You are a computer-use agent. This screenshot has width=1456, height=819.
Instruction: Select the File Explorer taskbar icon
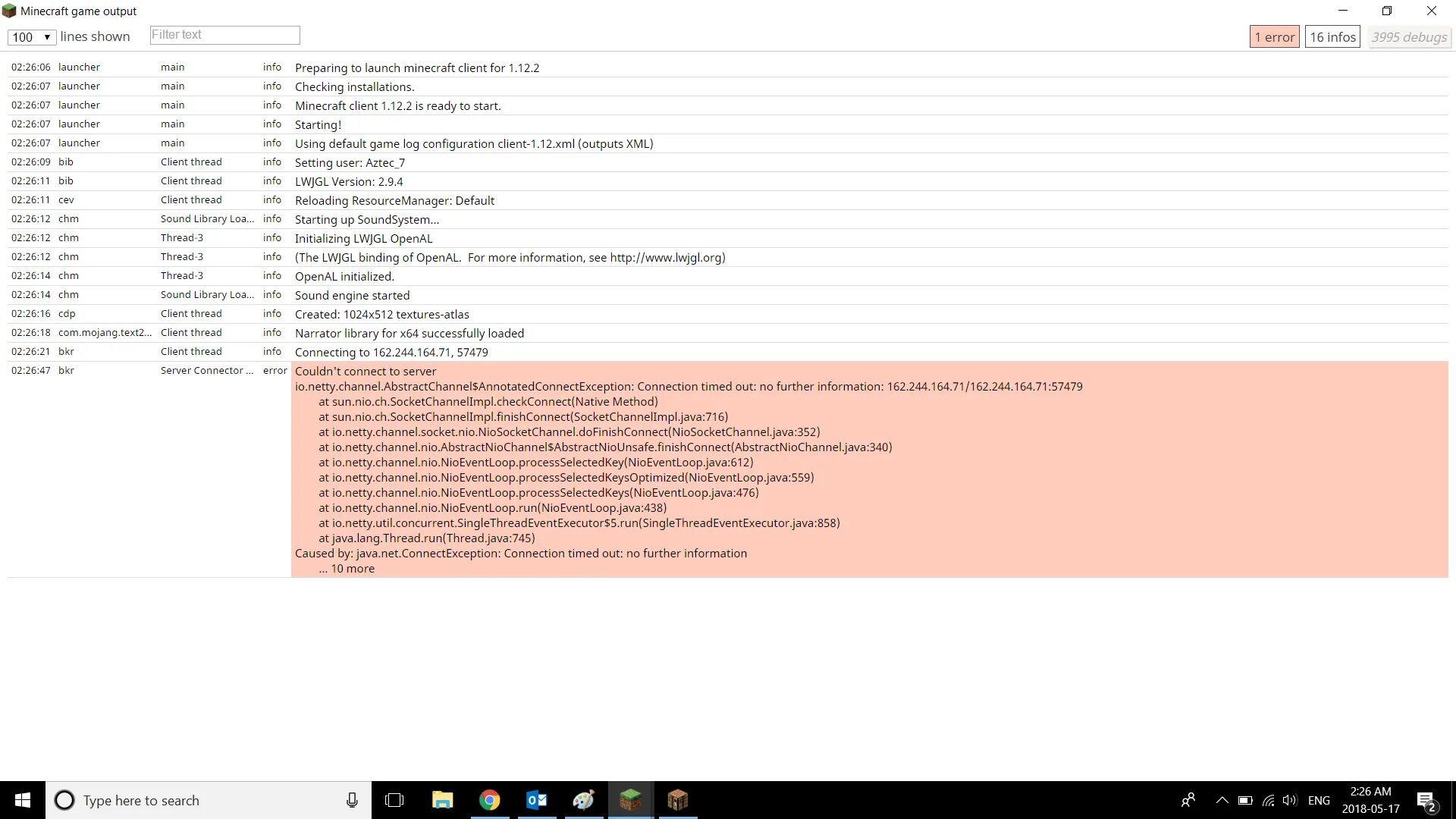pyautogui.click(x=442, y=800)
